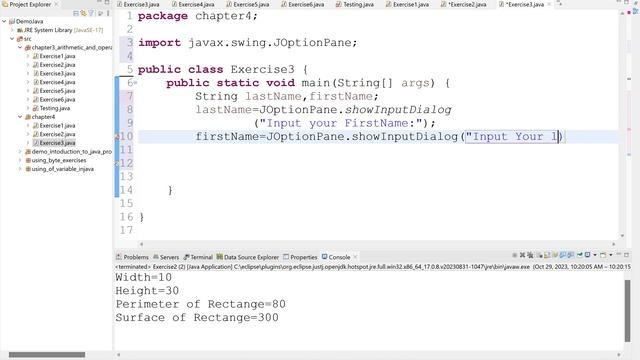Select the DemoJava project icon
640x360 pixels.
(12, 21)
